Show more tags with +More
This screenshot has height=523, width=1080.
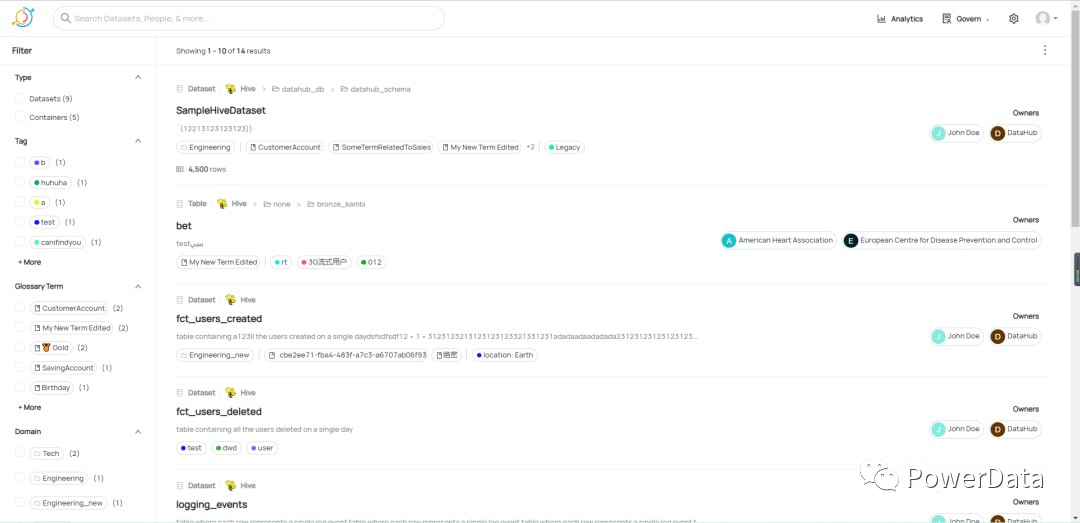(30, 262)
